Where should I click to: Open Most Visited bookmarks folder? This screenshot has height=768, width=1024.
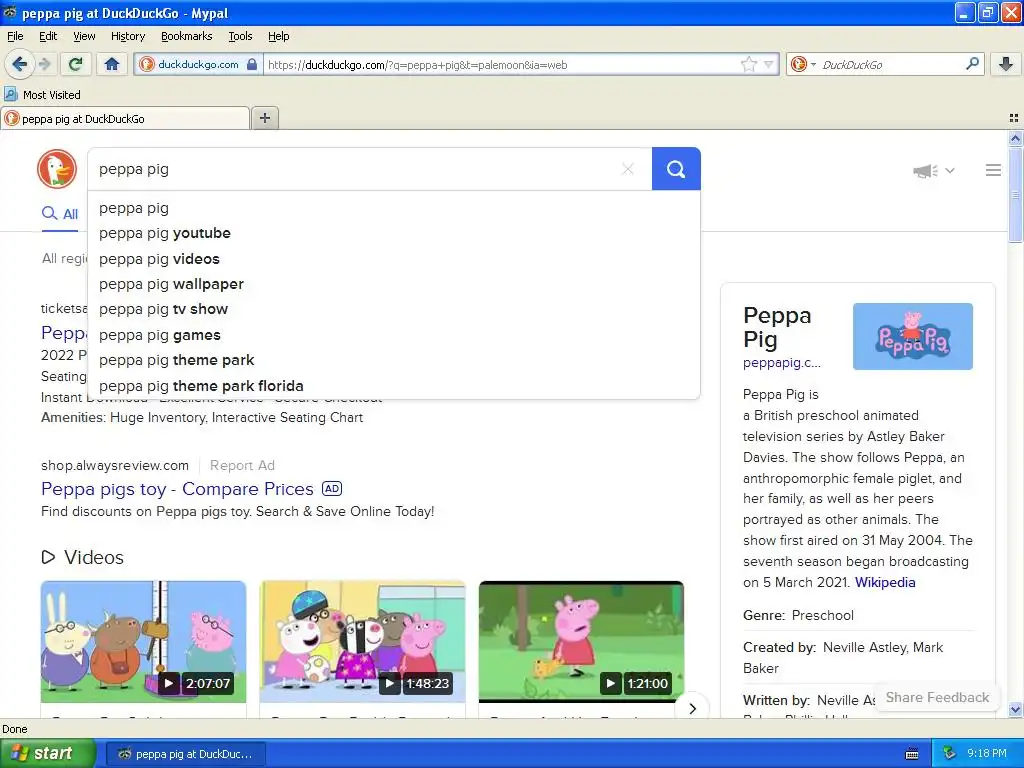(42, 95)
